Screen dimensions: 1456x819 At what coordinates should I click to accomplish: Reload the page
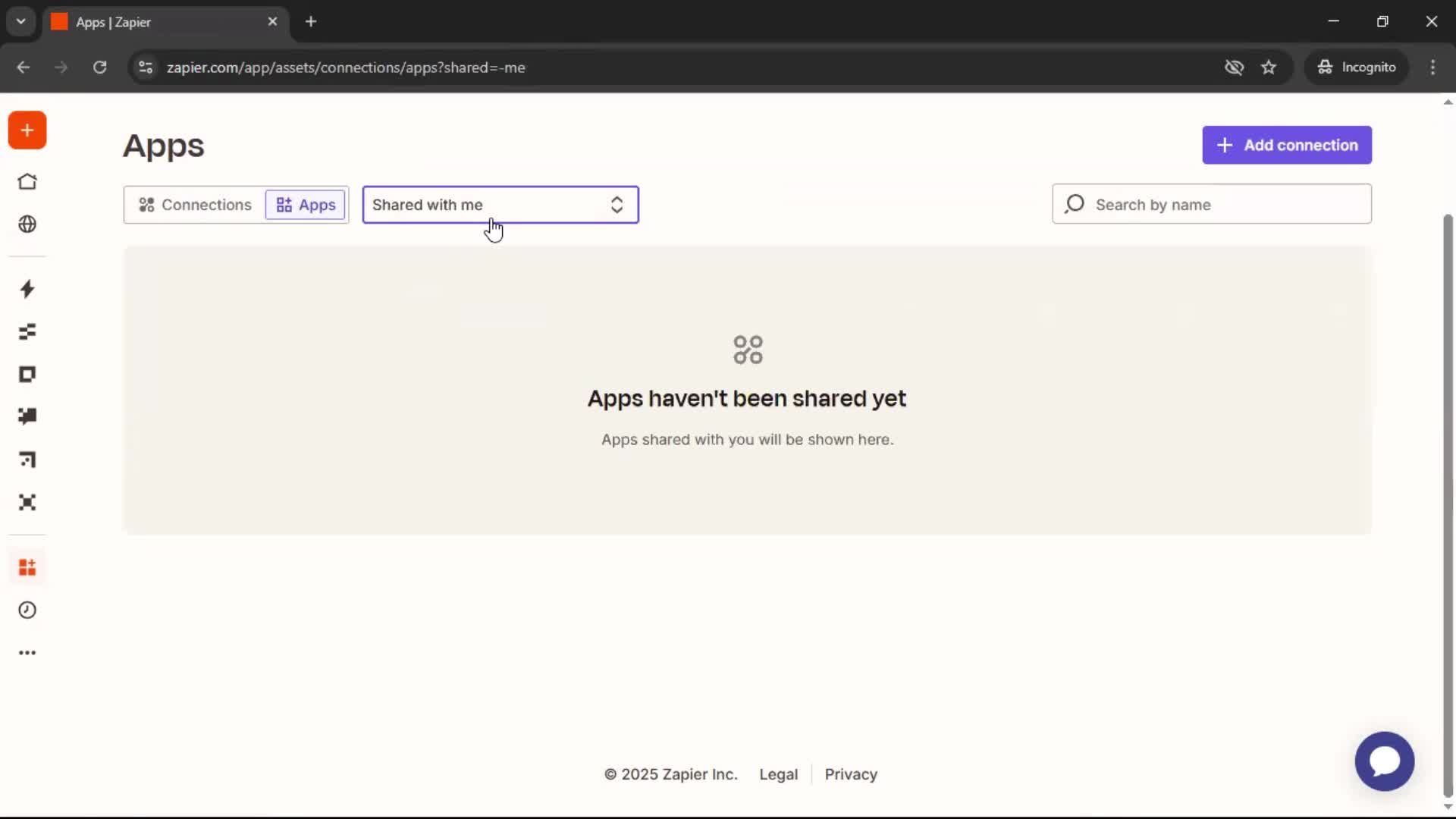click(x=99, y=67)
